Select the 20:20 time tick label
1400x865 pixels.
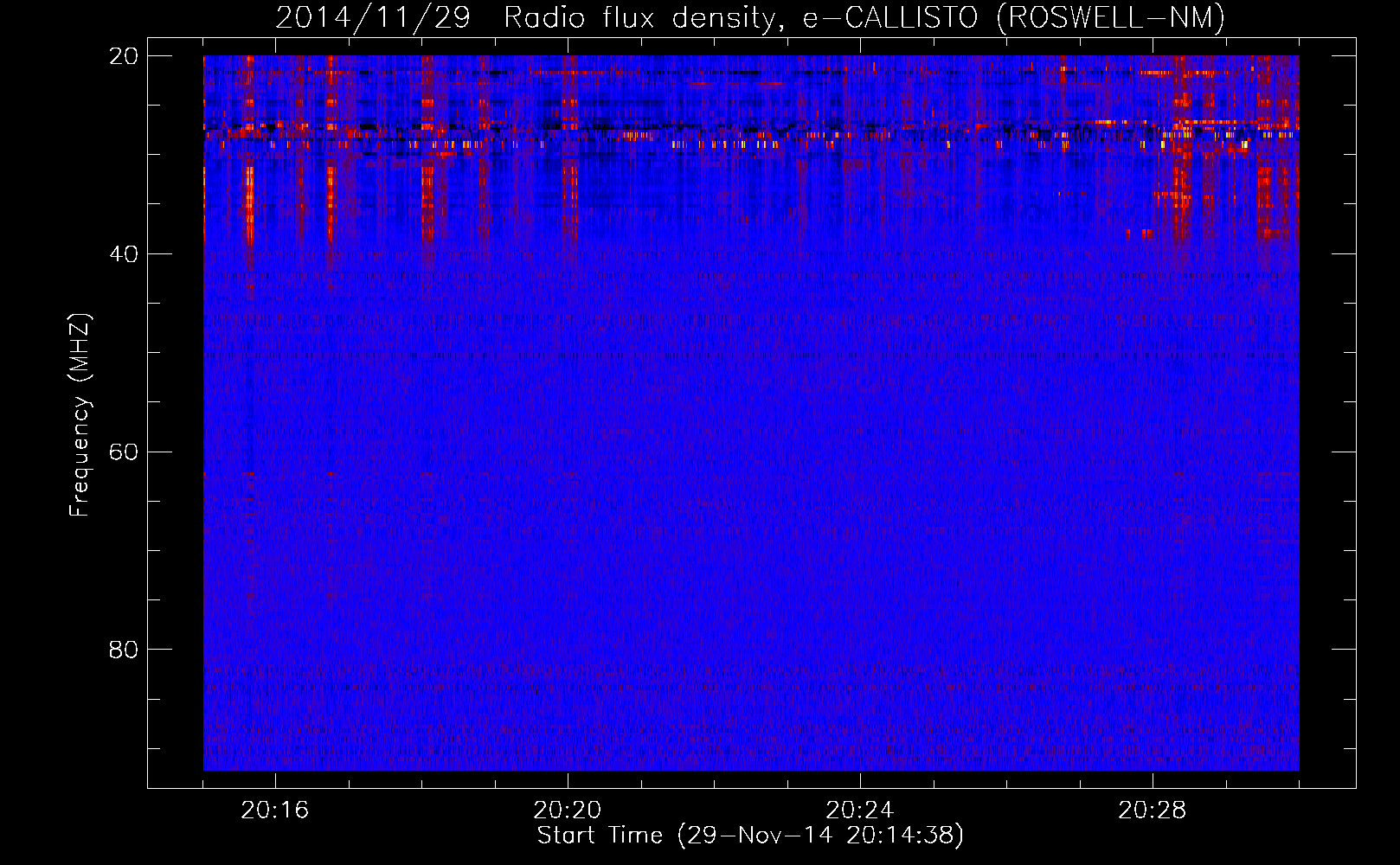click(568, 811)
